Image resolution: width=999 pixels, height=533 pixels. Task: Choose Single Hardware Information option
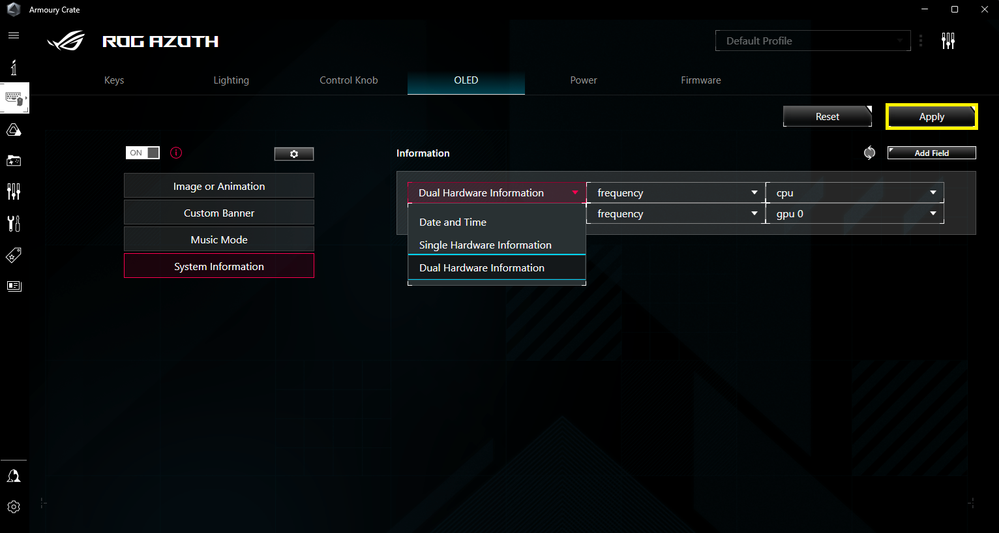496,245
